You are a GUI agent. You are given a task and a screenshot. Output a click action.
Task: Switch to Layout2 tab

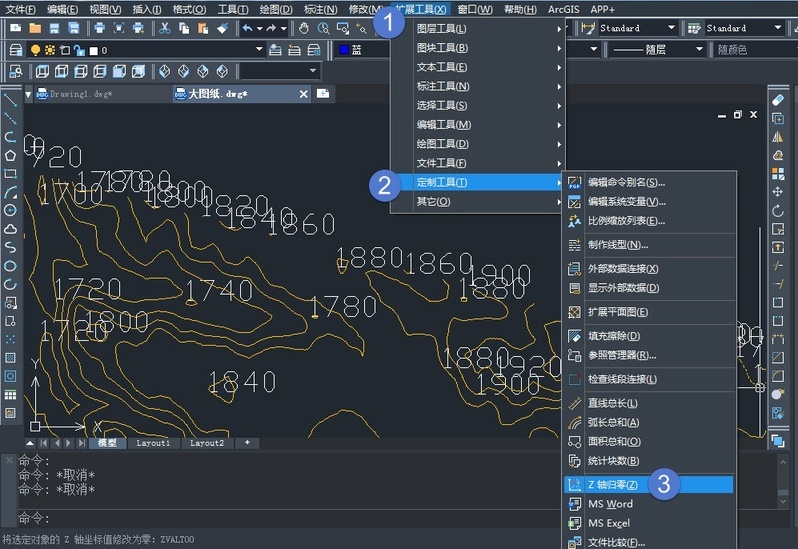[x=207, y=443]
